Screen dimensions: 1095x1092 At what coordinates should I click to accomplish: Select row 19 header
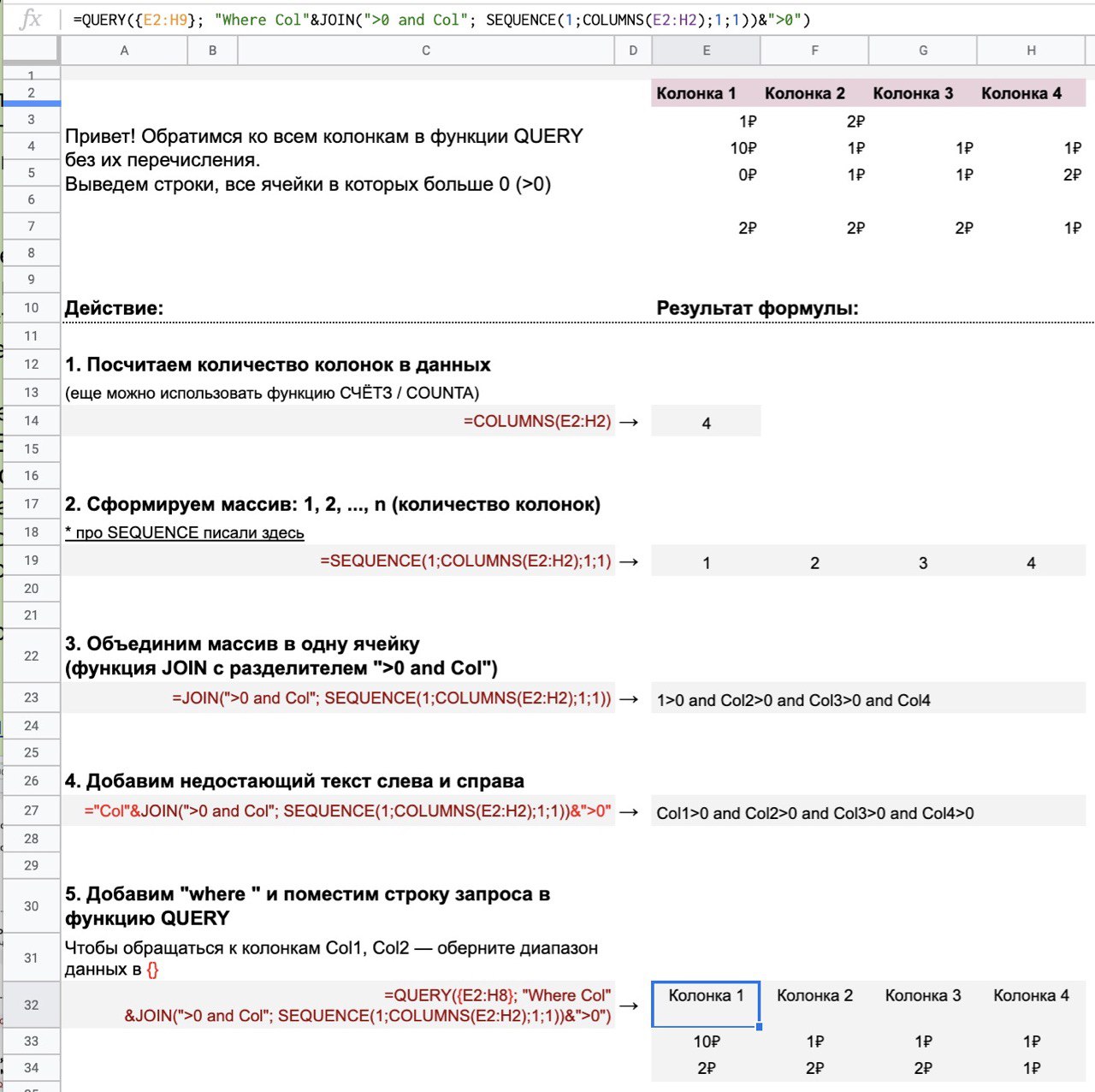(32, 561)
